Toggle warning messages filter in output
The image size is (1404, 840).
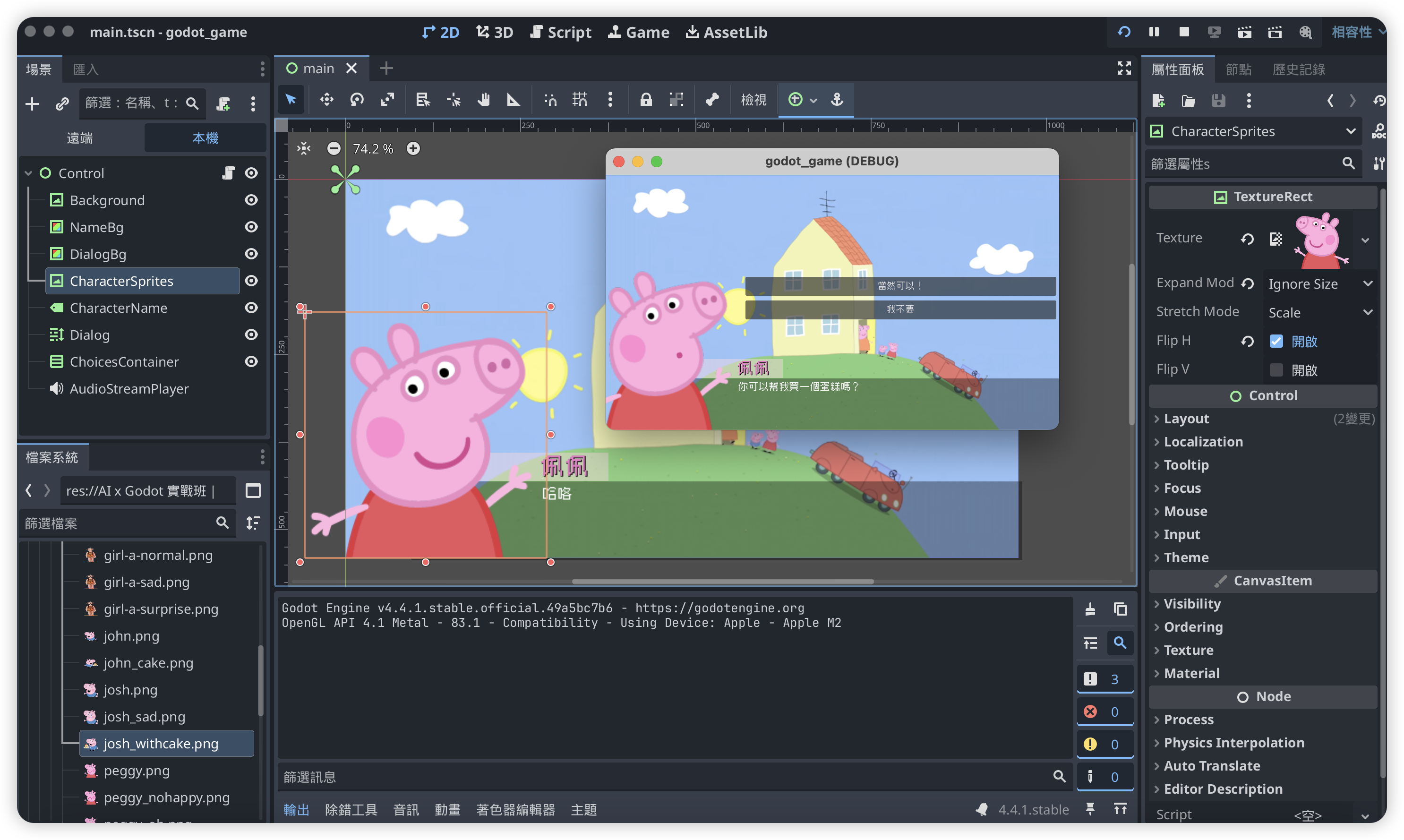tap(1104, 745)
